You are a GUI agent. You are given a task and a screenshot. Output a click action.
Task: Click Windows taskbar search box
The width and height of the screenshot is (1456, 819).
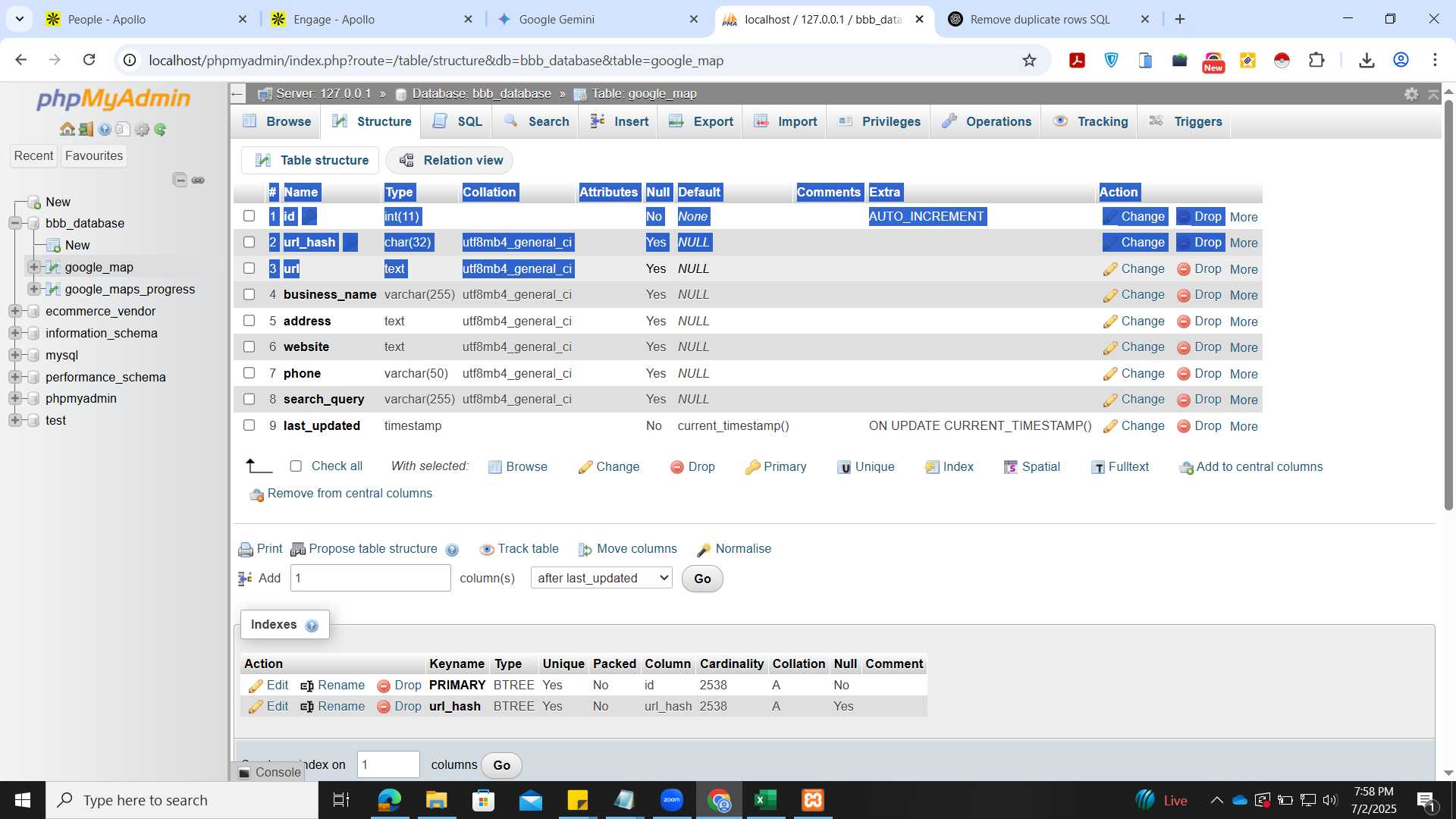point(182,800)
